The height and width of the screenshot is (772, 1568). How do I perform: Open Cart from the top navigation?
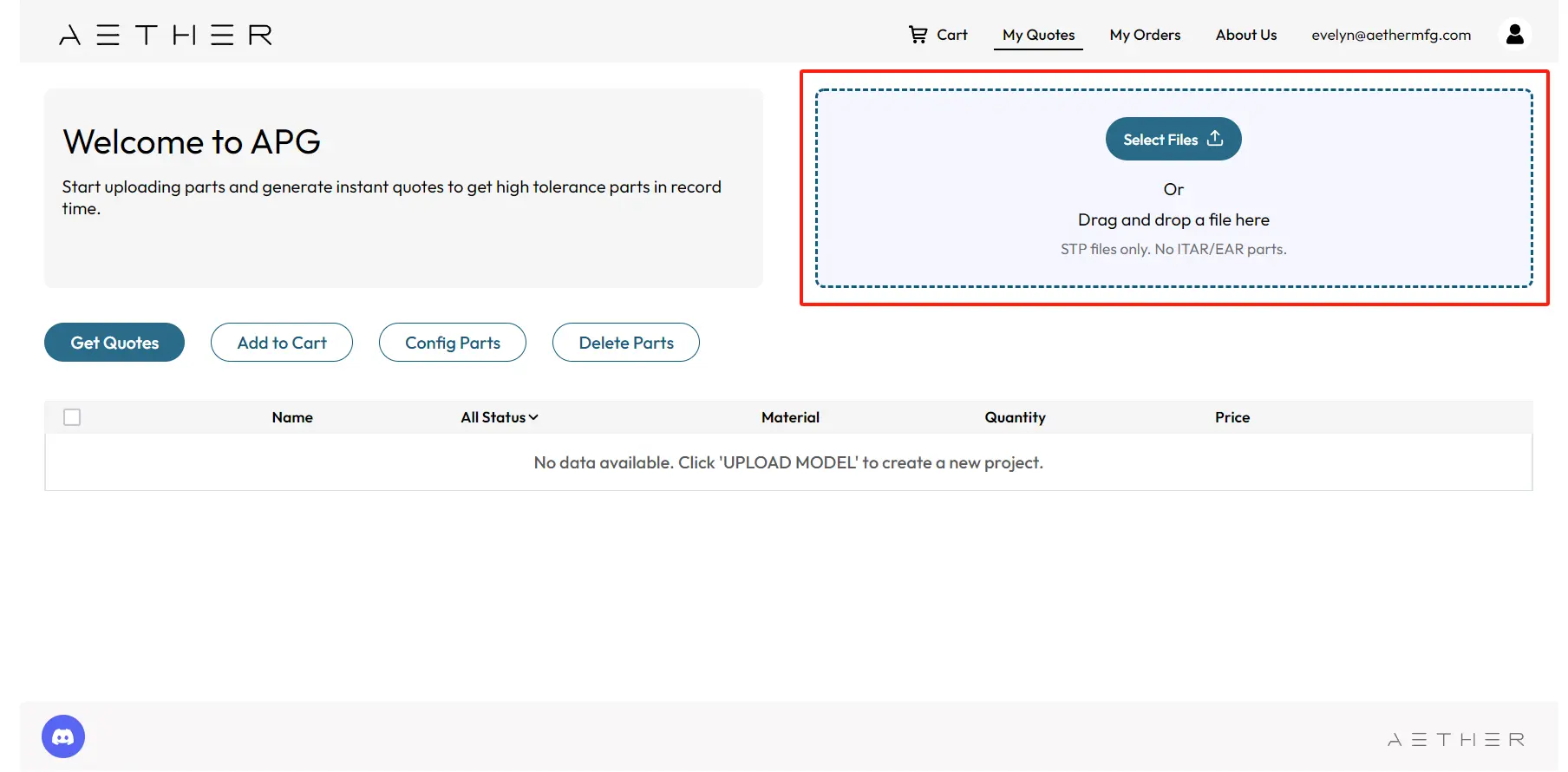[938, 35]
